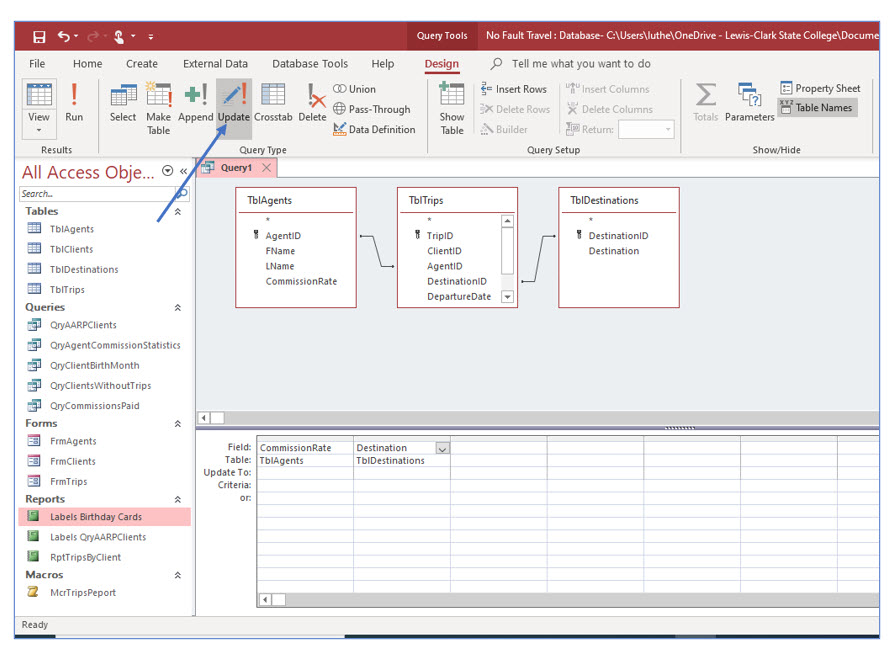Image resolution: width=896 pixels, height=650 pixels.
Task: Select the McrTripsPeport macro
Action: point(83,593)
